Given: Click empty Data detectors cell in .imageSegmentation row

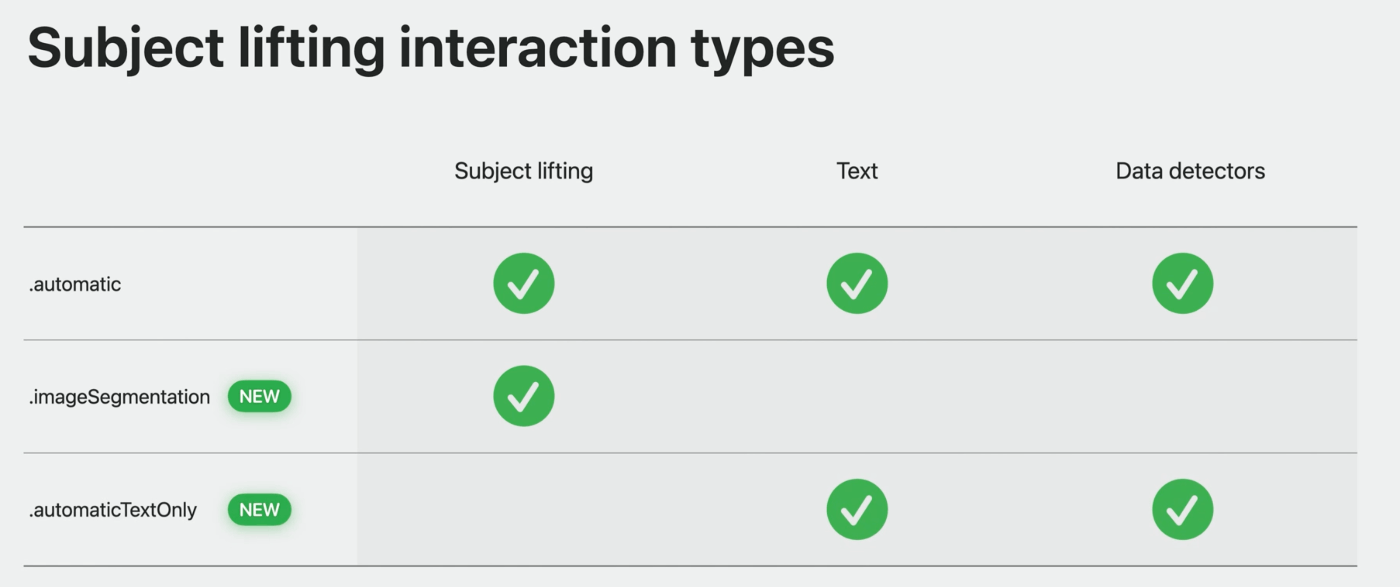Looking at the screenshot, I should (x=1190, y=396).
